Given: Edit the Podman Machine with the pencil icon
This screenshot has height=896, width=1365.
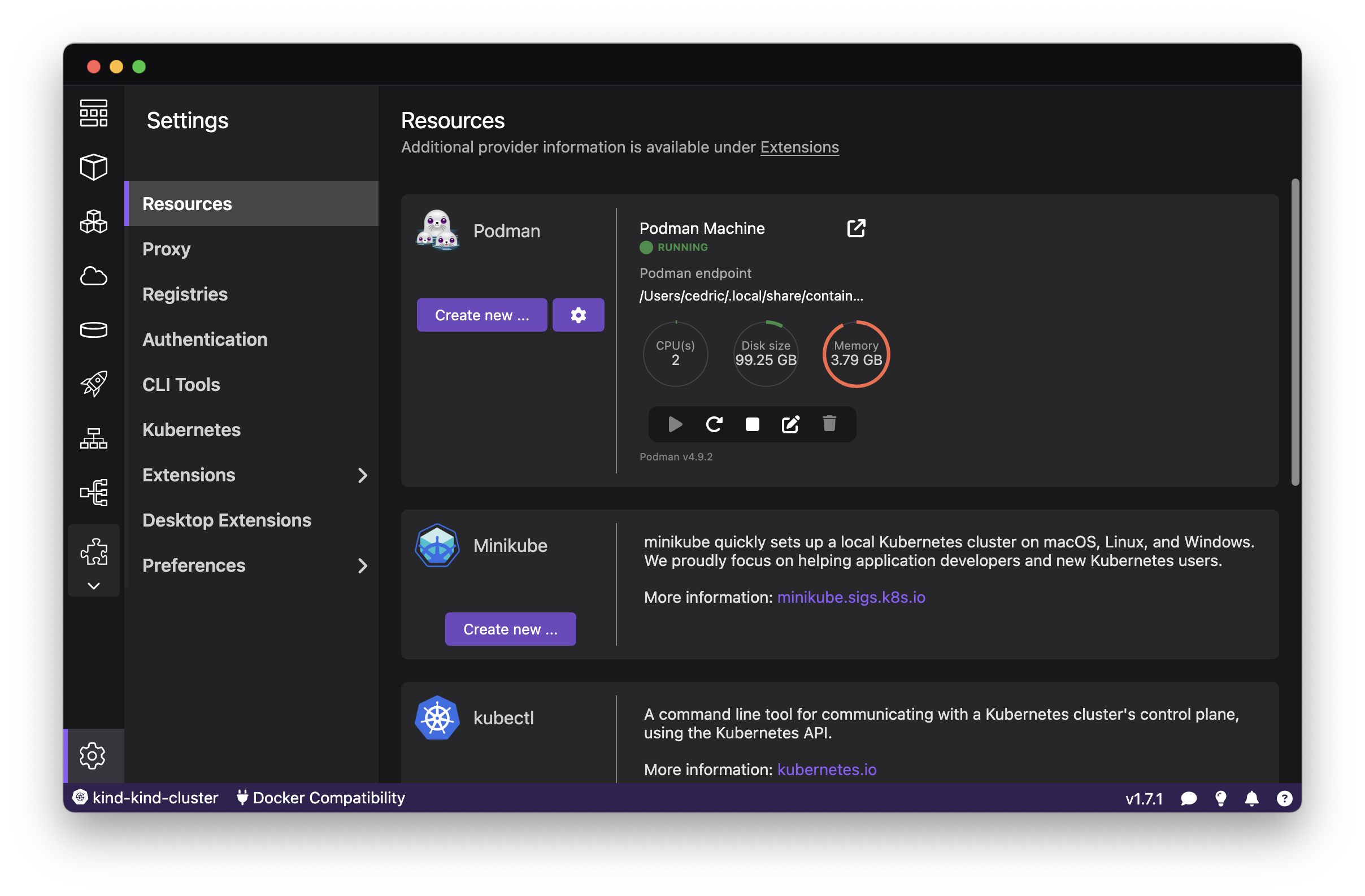Looking at the screenshot, I should click(x=790, y=424).
